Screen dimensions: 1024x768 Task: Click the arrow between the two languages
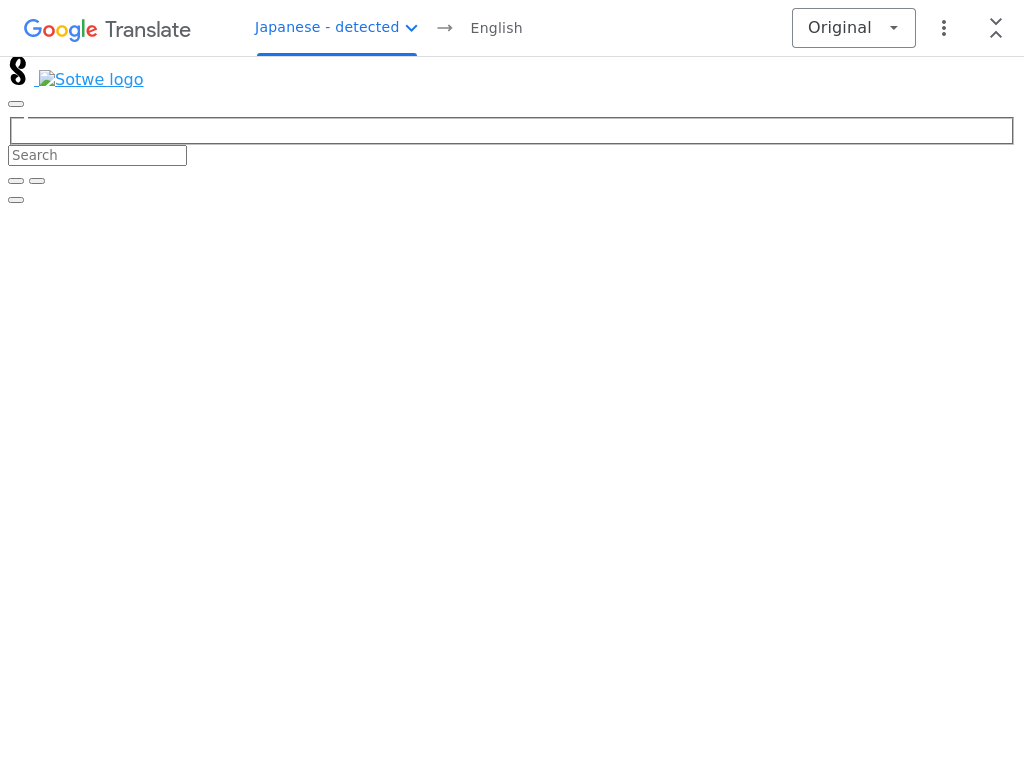(x=445, y=28)
